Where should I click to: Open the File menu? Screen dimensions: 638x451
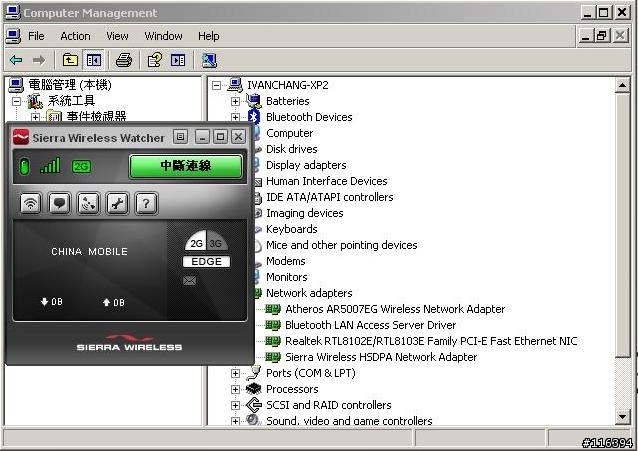pos(36,36)
